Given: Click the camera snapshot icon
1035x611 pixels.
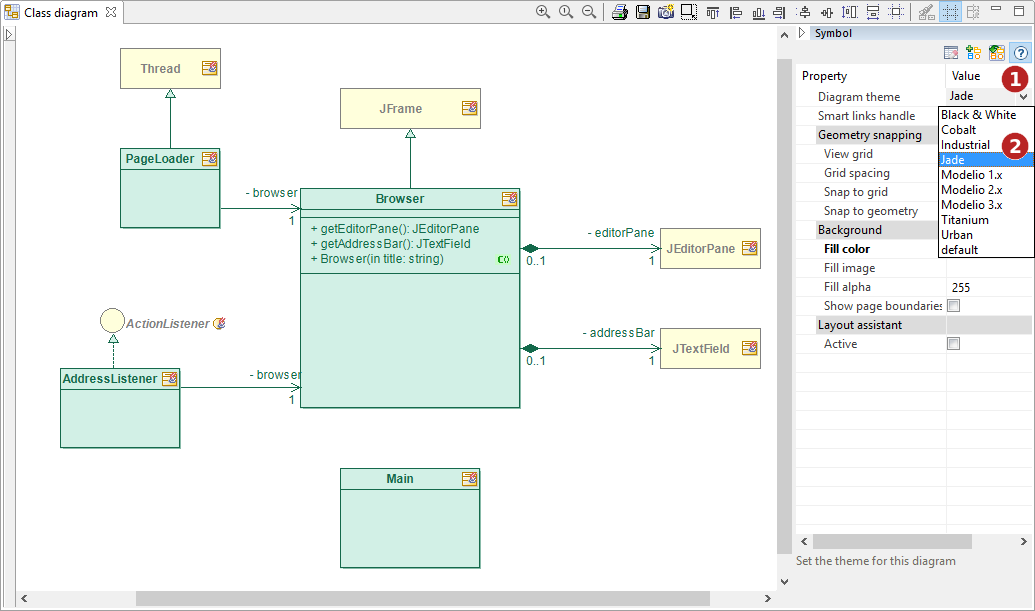Looking at the screenshot, I should click(665, 12).
